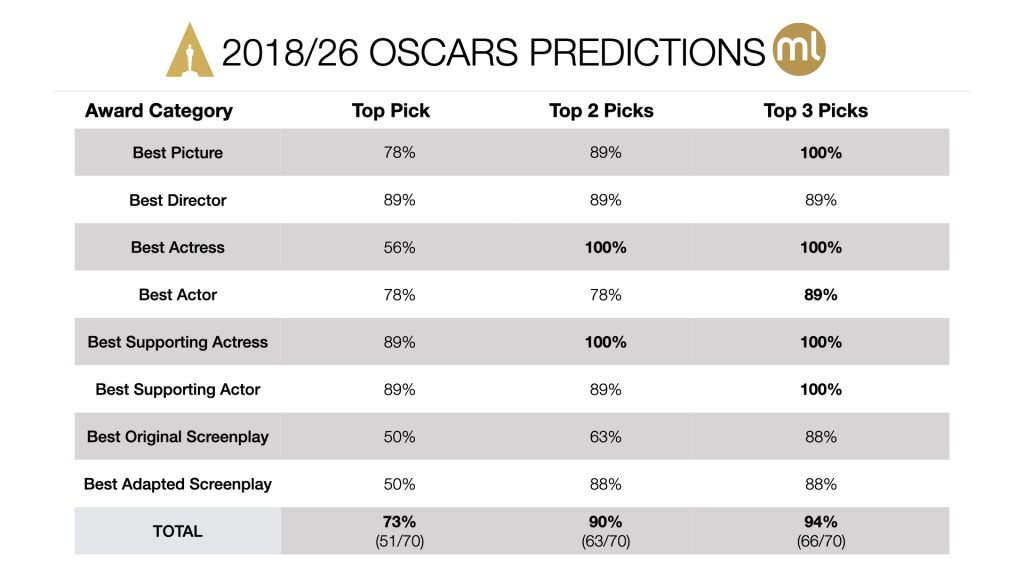Click the Best Director row label

coord(178,200)
